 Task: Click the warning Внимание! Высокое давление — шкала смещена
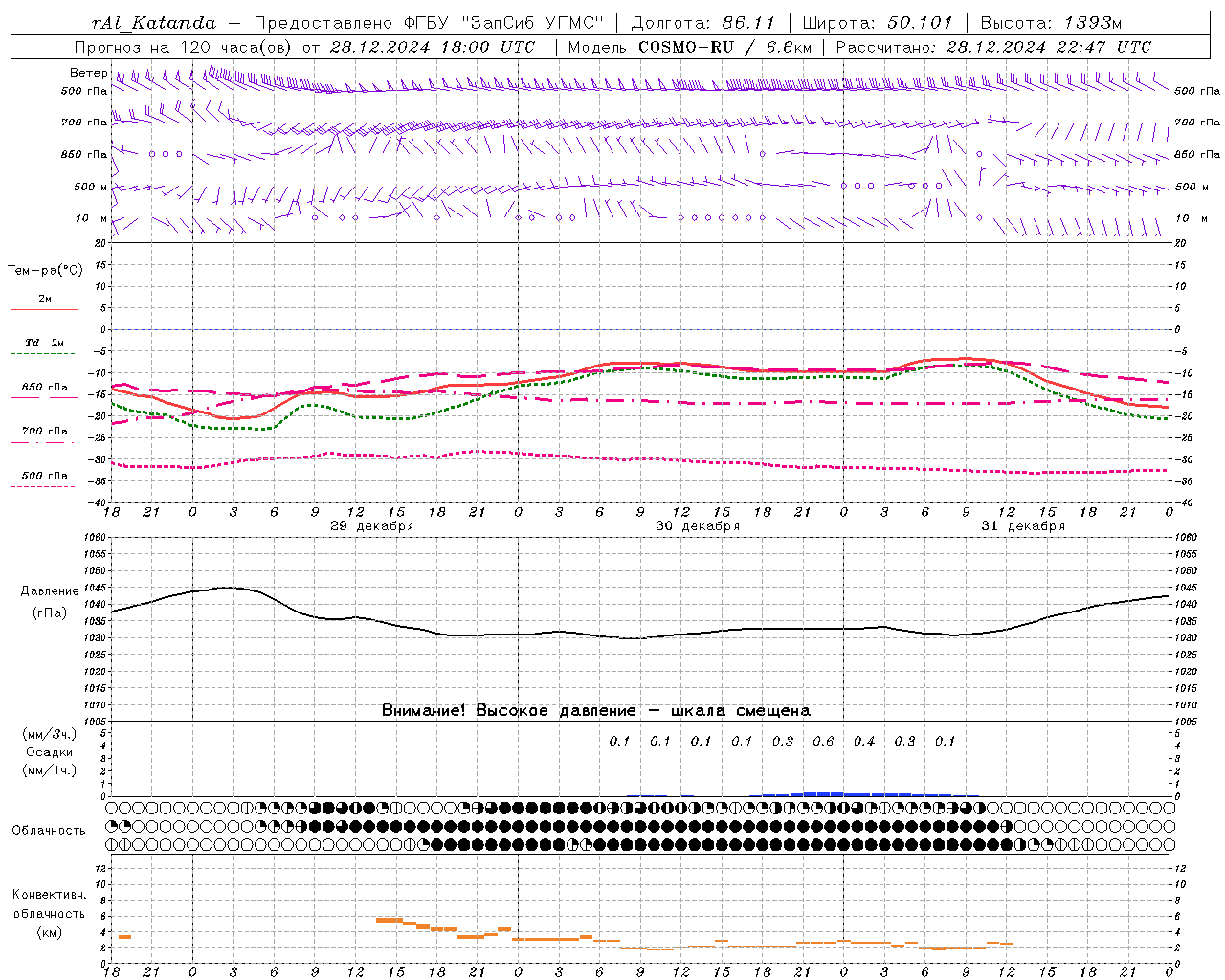click(x=596, y=711)
